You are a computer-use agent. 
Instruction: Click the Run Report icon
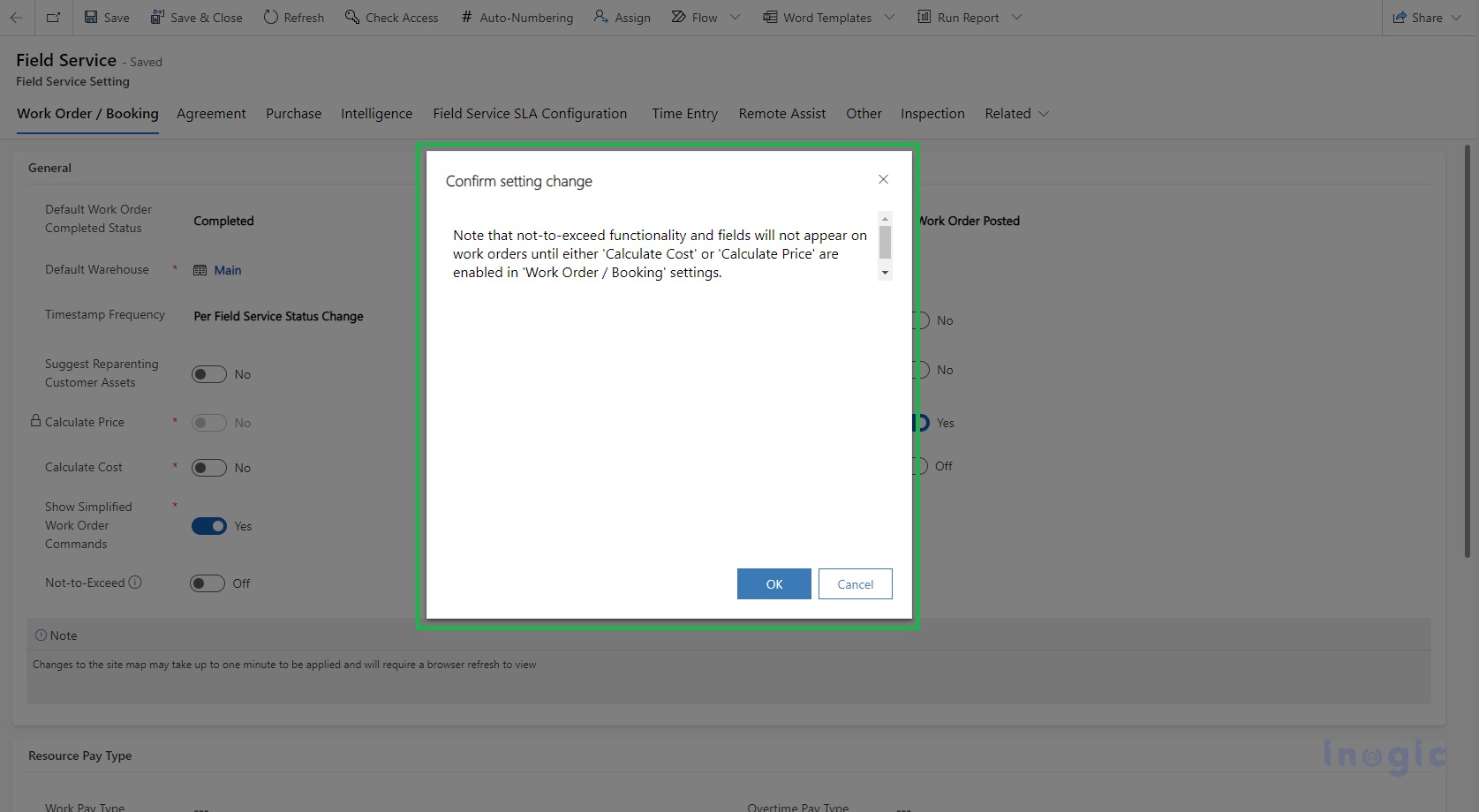tap(924, 17)
